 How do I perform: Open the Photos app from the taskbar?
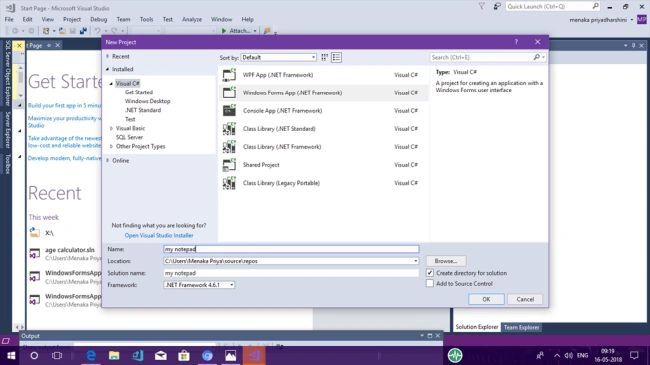(230, 355)
